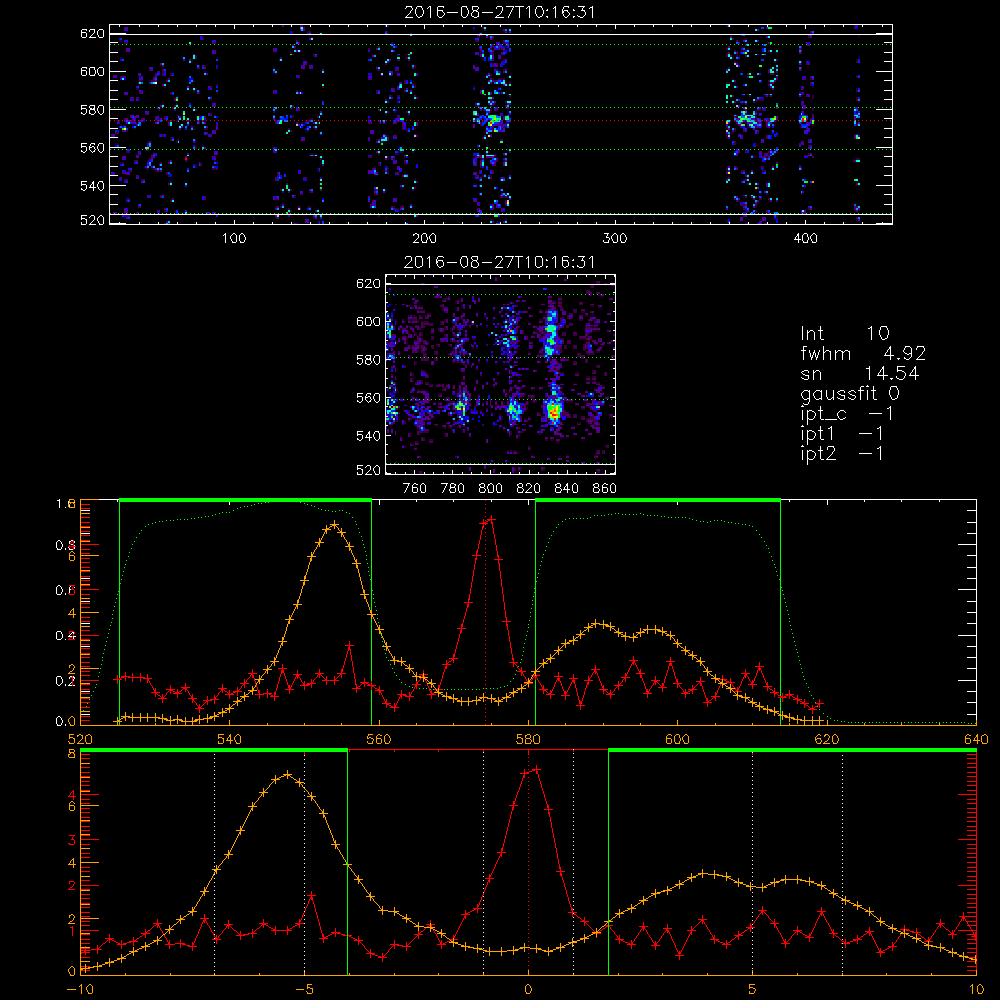Click x-axis label 5 on the bottom plot

pos(753,989)
